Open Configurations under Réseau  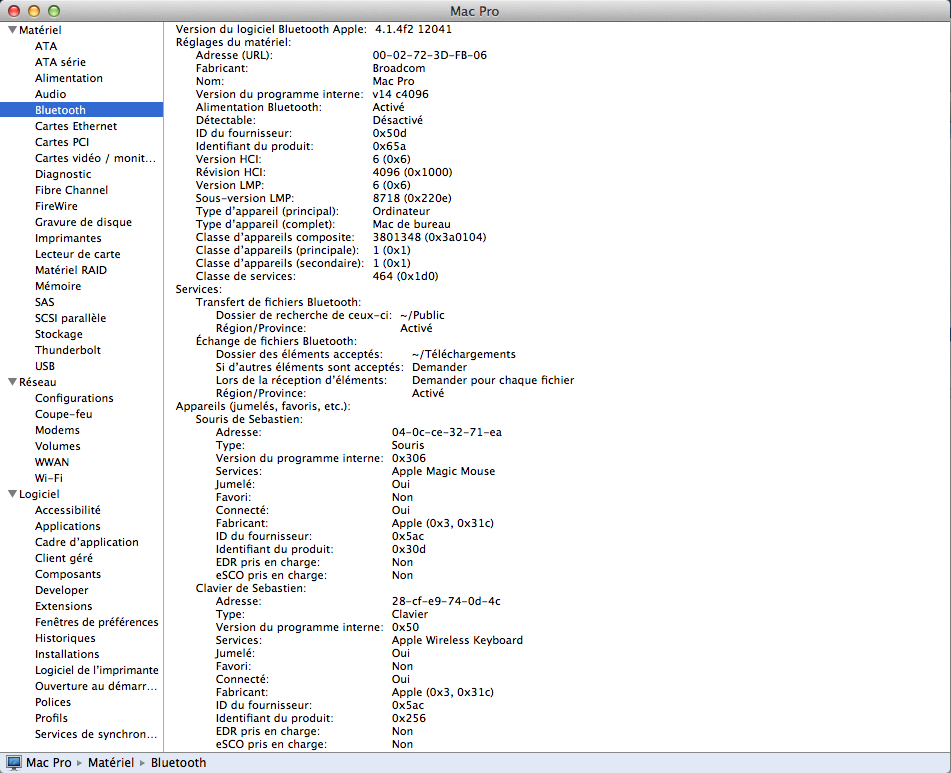[x=74, y=398]
